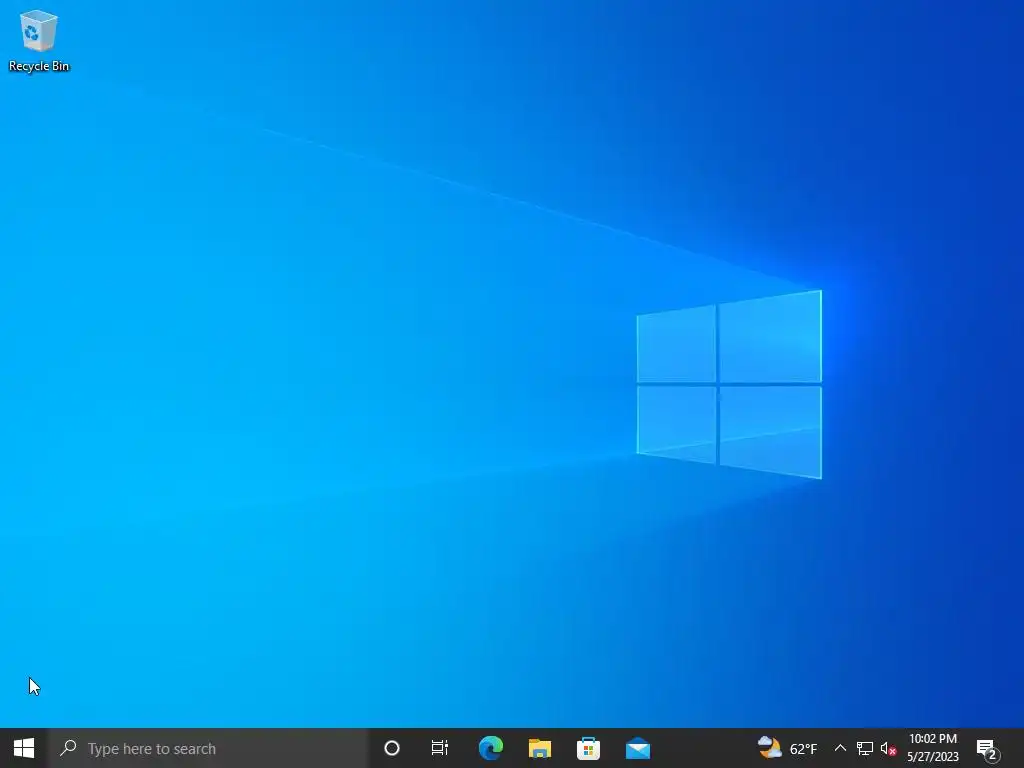Expand hidden system tray icons
1024x768 pixels.
[x=840, y=748]
